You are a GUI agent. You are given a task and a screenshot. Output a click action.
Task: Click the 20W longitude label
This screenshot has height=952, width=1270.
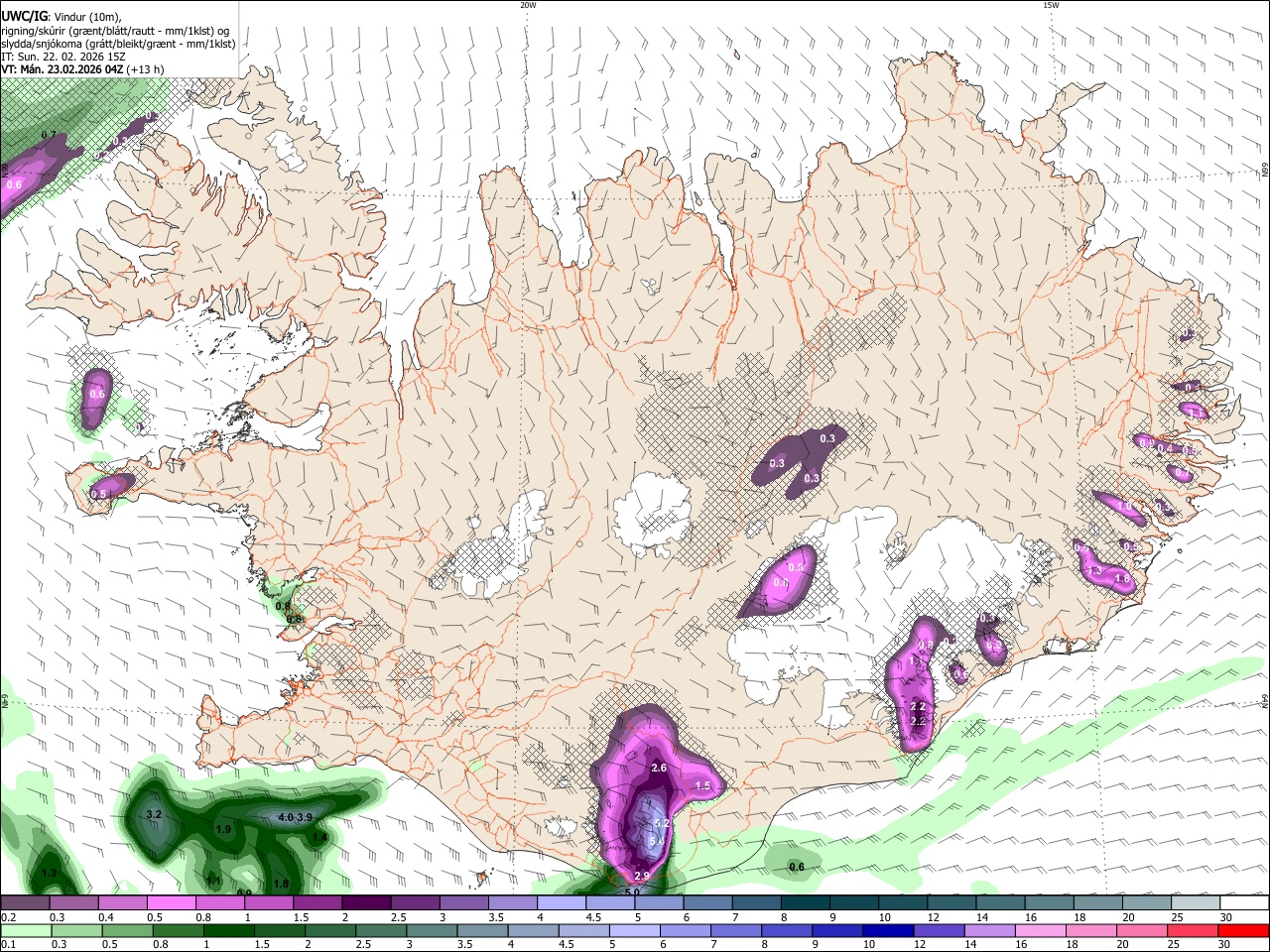(x=528, y=5)
